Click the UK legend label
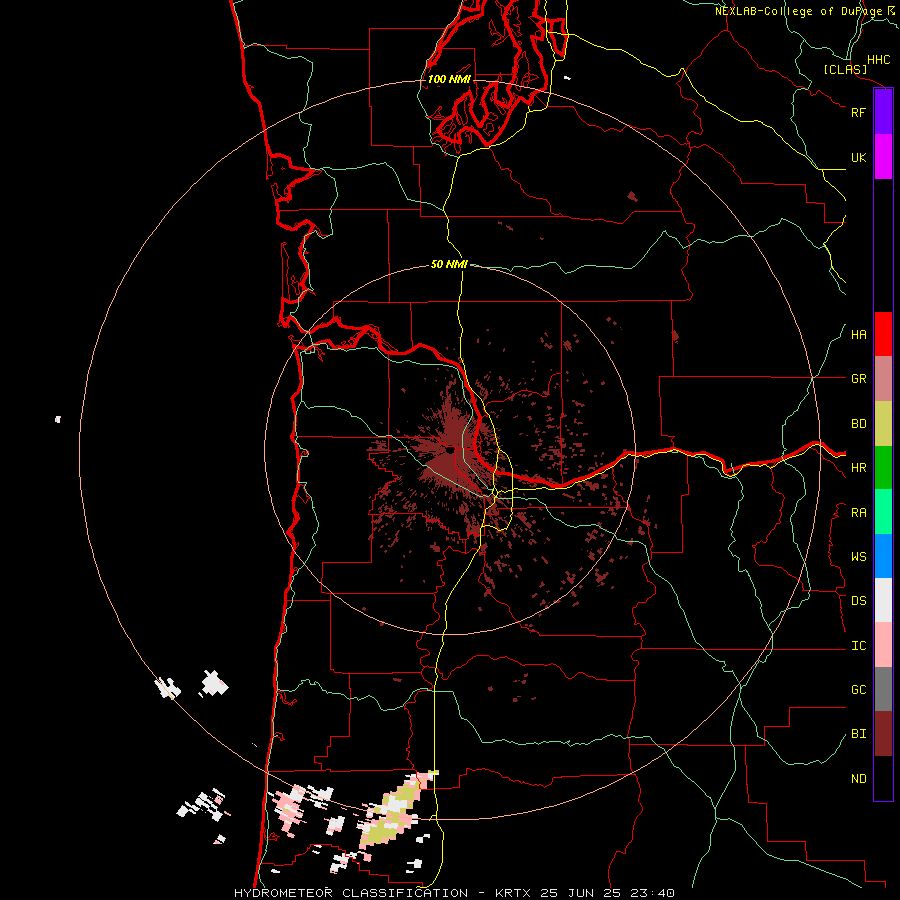 point(858,157)
